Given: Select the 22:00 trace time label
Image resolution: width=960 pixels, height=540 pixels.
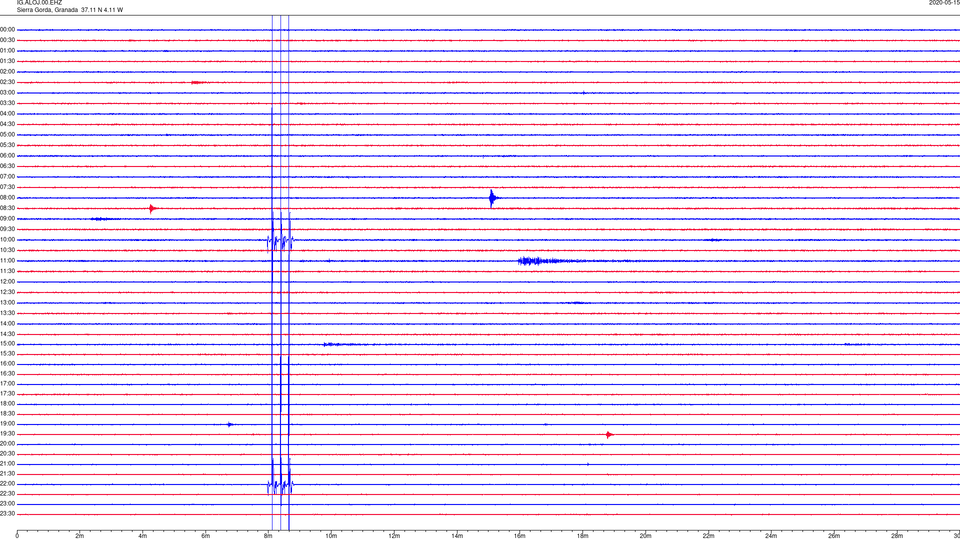Looking at the screenshot, I should point(7,484).
